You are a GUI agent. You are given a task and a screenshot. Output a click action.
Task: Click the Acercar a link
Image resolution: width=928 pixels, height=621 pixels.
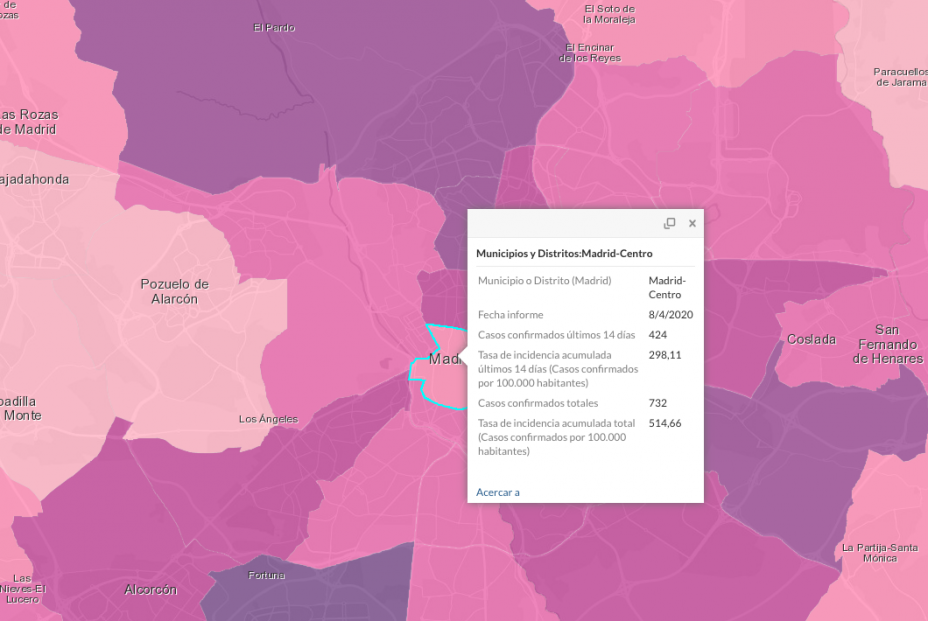[x=497, y=492]
